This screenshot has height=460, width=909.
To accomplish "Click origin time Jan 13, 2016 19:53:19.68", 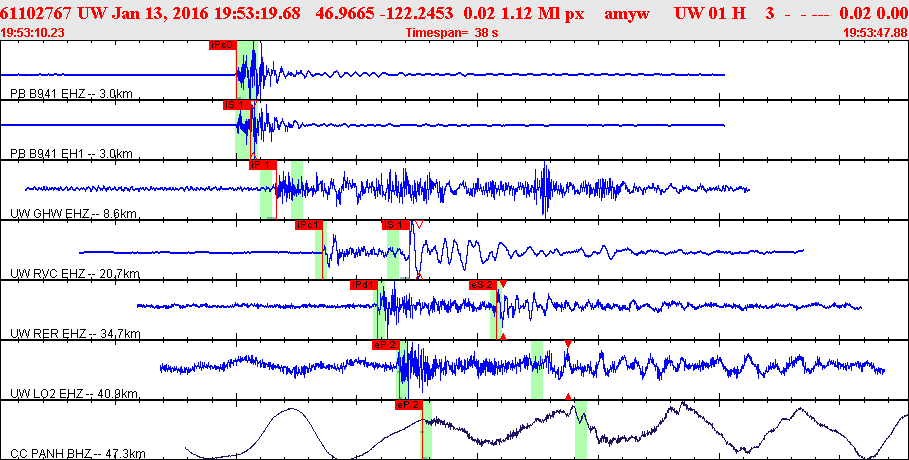I will click(198, 14).
